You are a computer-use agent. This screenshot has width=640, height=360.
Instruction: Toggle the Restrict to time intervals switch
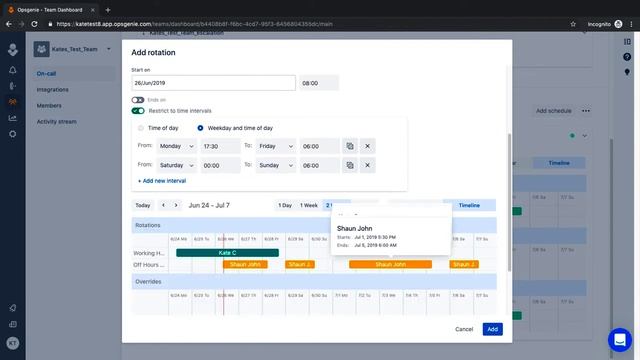(138, 111)
